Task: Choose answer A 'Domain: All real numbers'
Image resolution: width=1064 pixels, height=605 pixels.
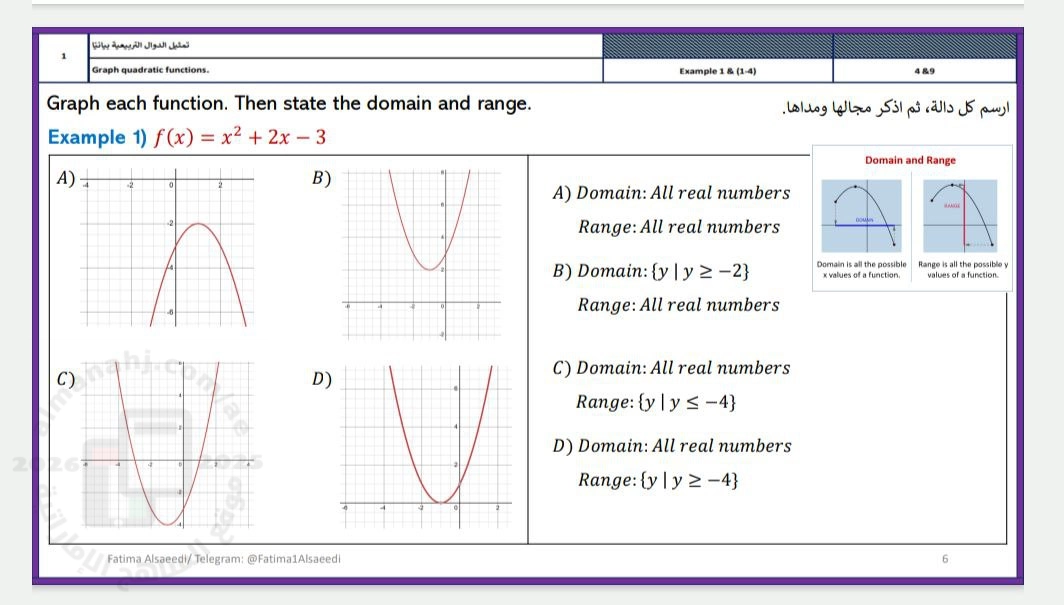Action: (x=671, y=193)
